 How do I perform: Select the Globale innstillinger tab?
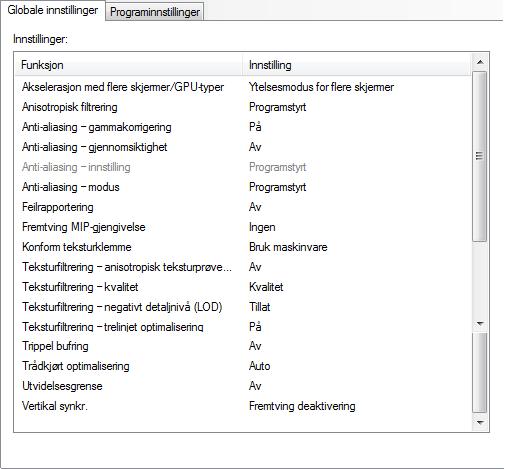coord(53,10)
